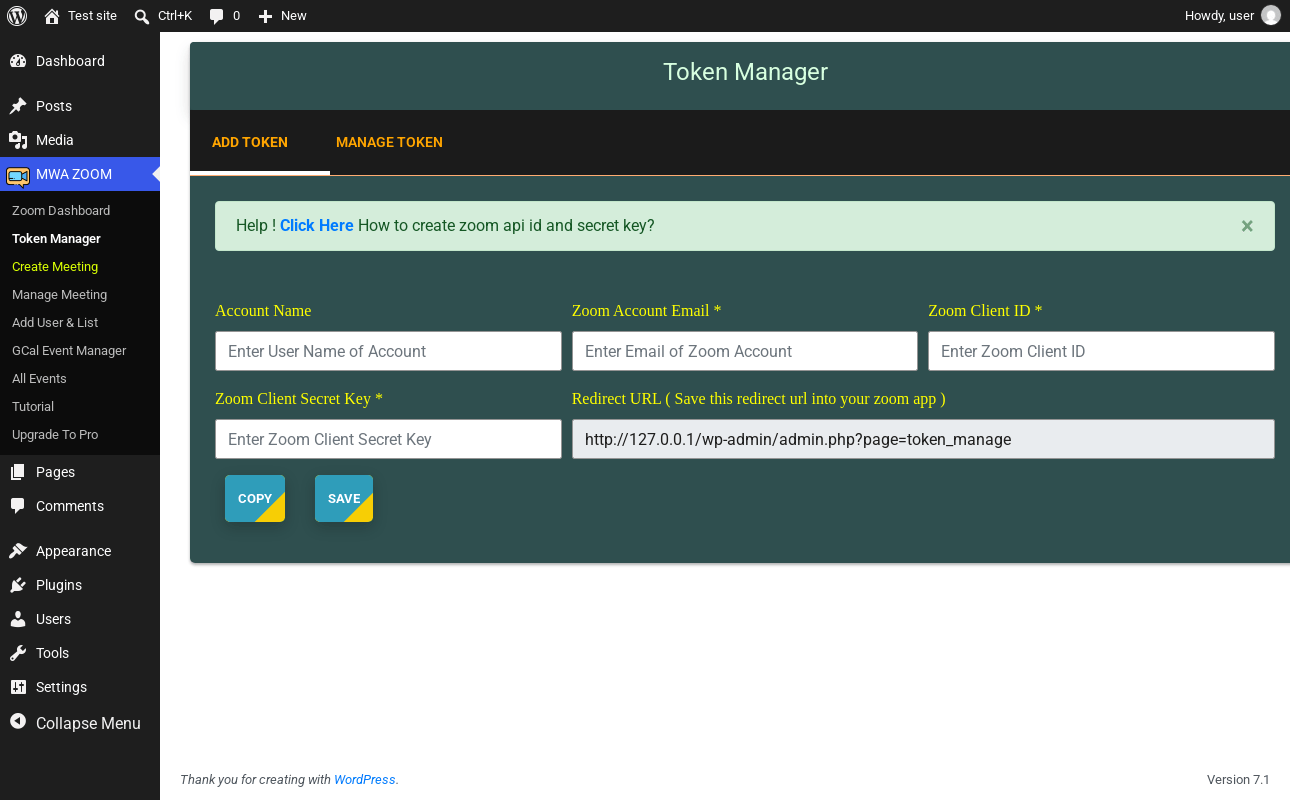Open the Dashboard menu label
1290x800 pixels.
pos(70,61)
